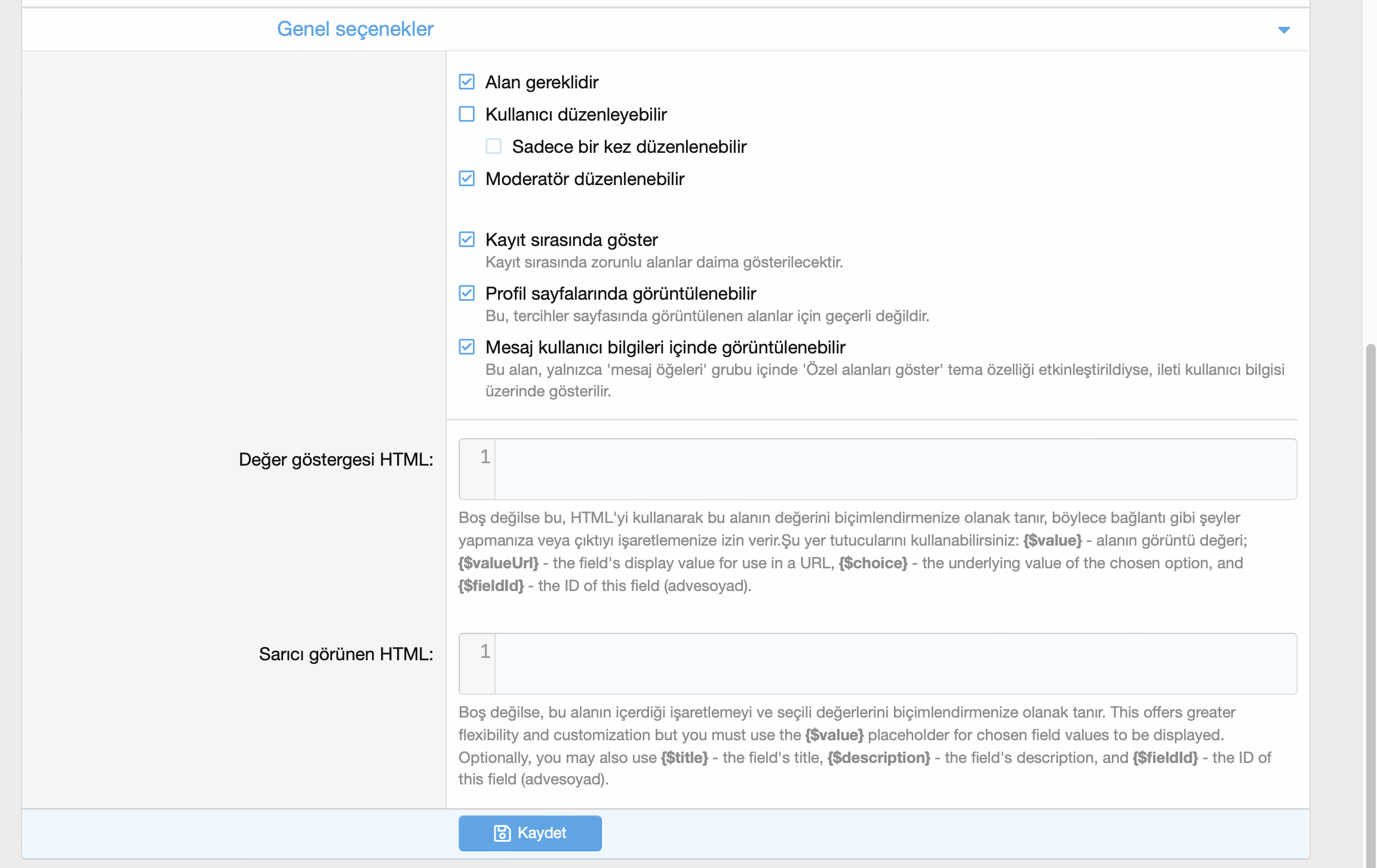Click line number 1 in Sarıcı görünen editor
Screen dimensions: 1377x868
[x=485, y=651]
